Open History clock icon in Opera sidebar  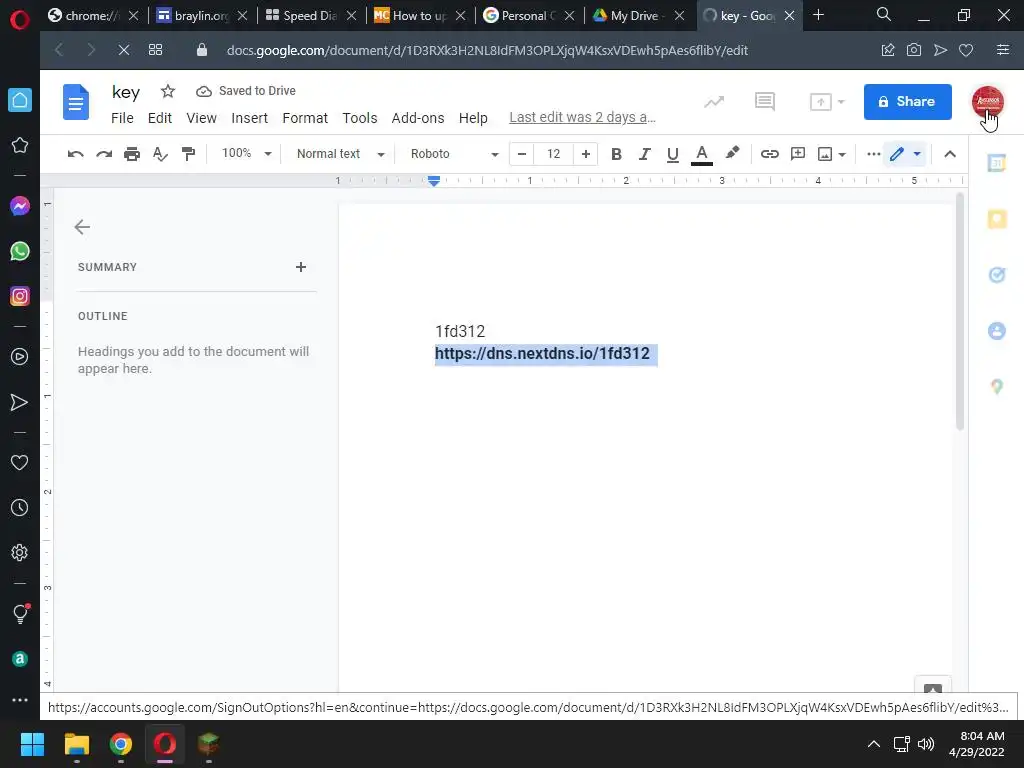click(20, 507)
